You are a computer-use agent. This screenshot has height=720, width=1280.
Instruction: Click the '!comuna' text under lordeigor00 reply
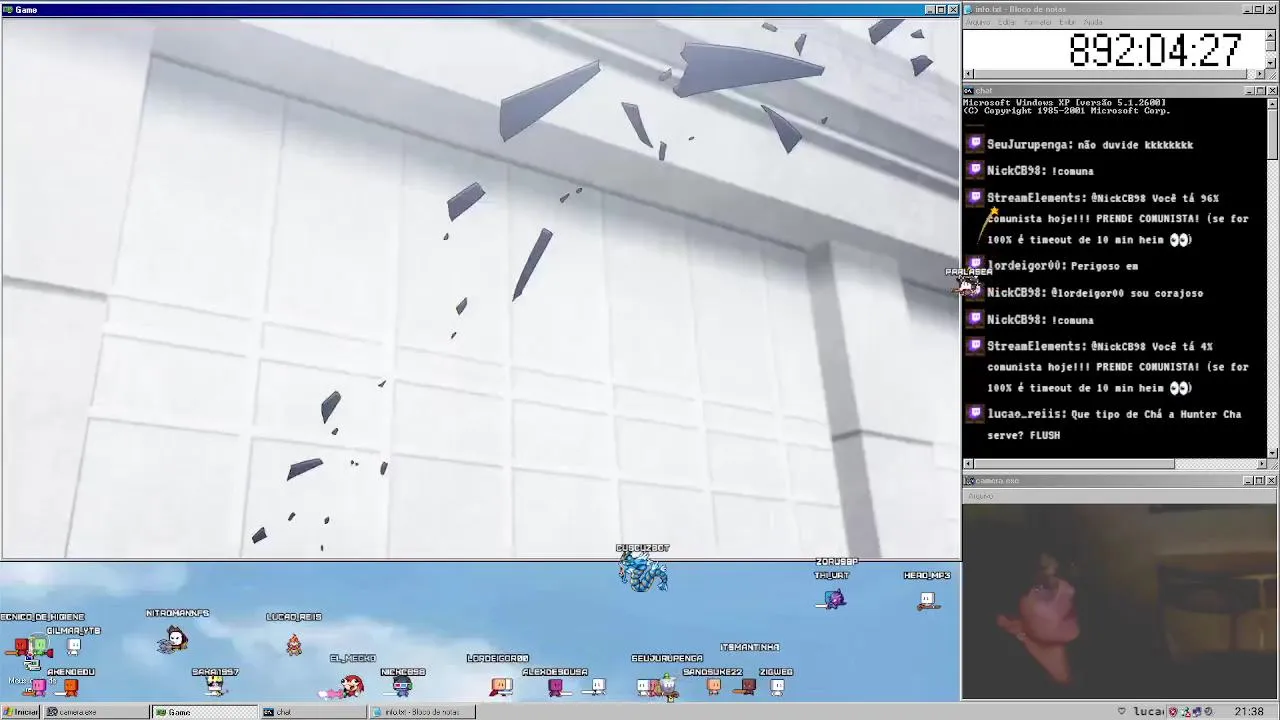(x=1072, y=320)
